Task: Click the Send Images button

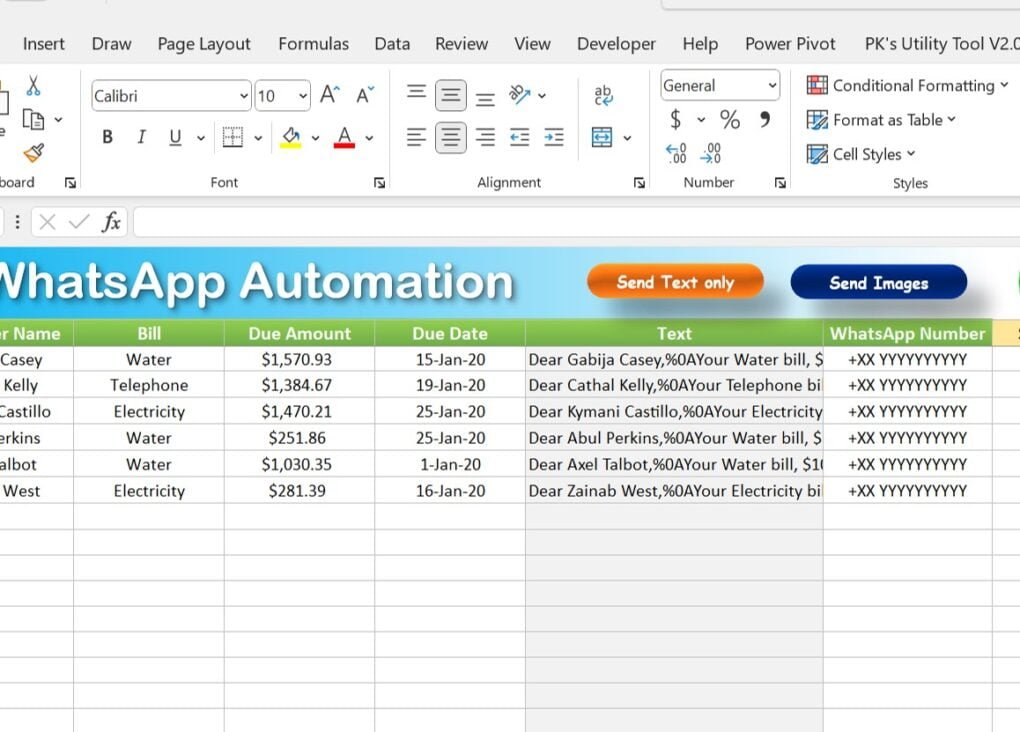Action: coord(879,282)
